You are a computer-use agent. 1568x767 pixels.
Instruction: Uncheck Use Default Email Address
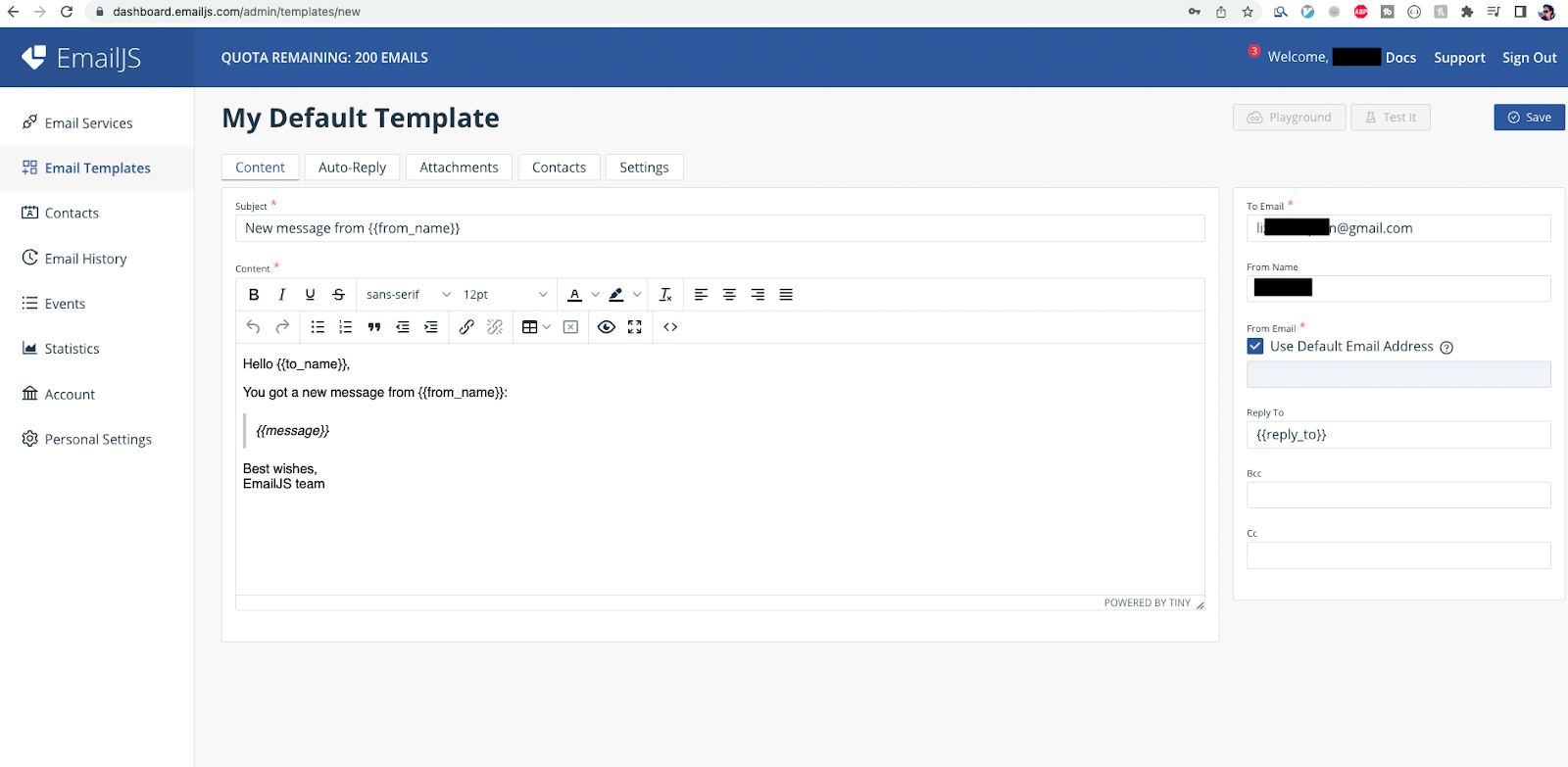[x=1255, y=347]
